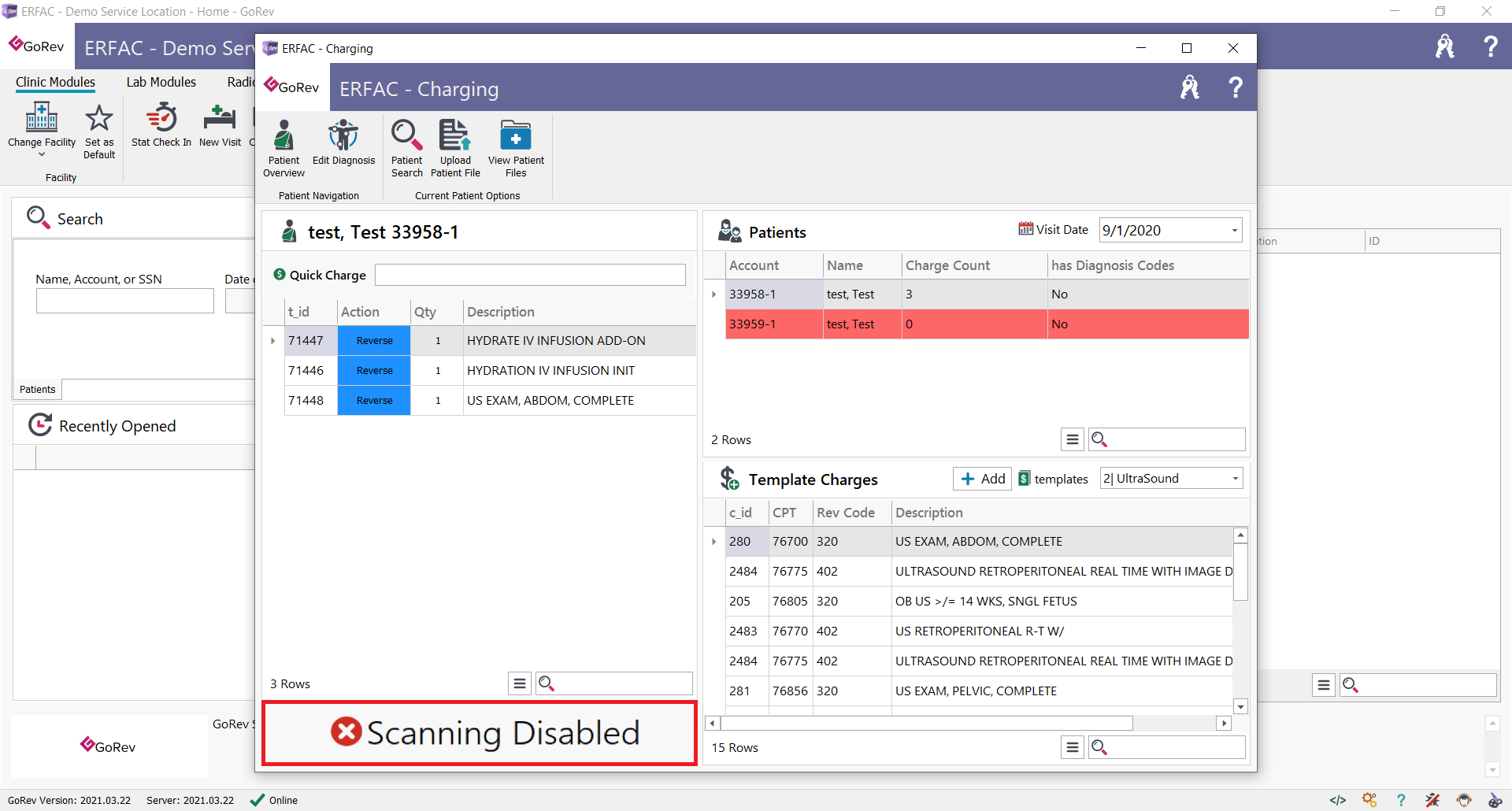
Task: Click search magnifier below Template Charges table
Action: 1099,747
